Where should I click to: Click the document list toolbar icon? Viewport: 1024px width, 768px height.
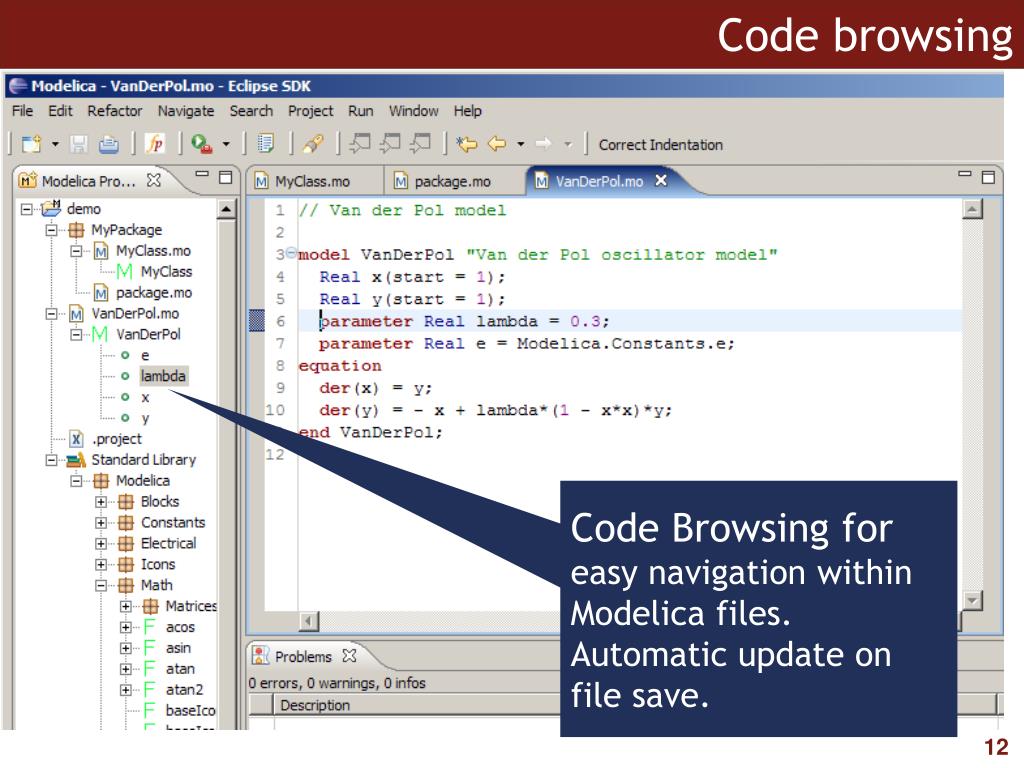(265, 144)
